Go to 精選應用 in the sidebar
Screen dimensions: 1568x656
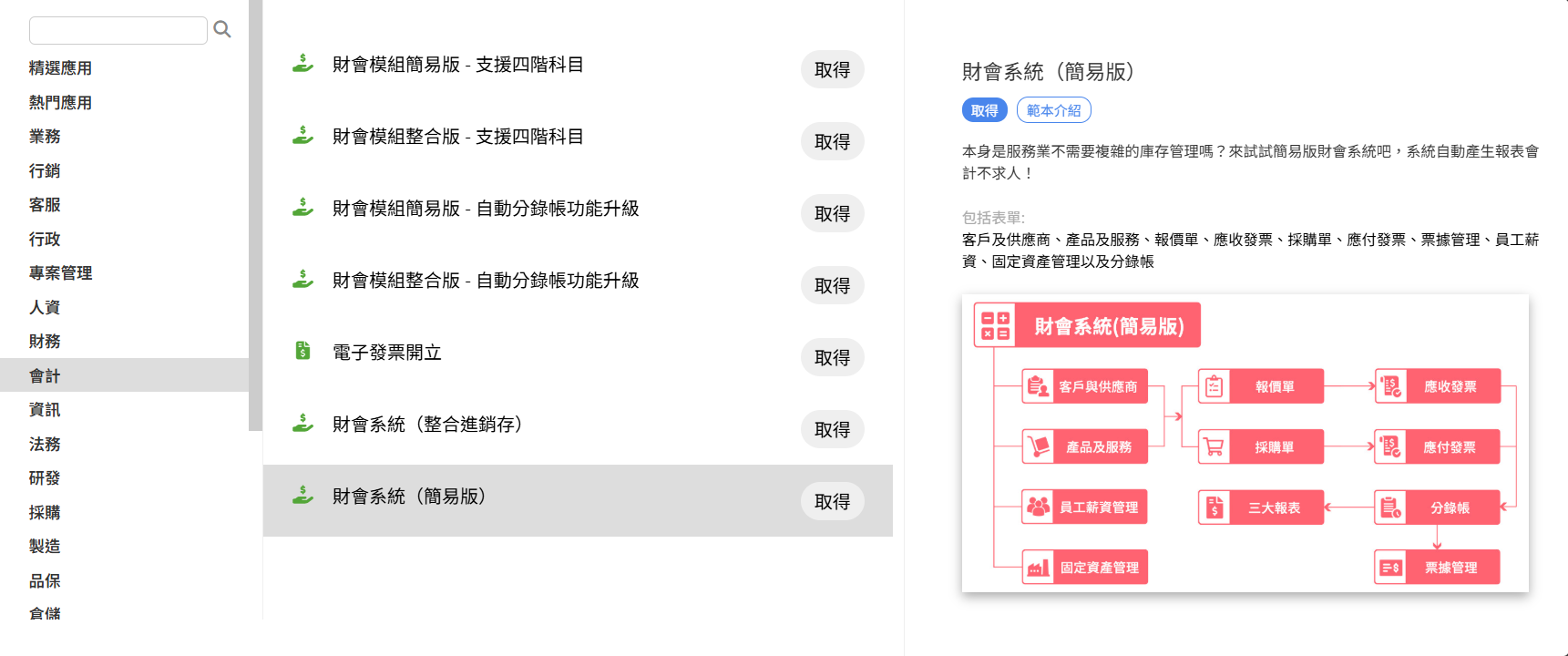click(x=60, y=68)
